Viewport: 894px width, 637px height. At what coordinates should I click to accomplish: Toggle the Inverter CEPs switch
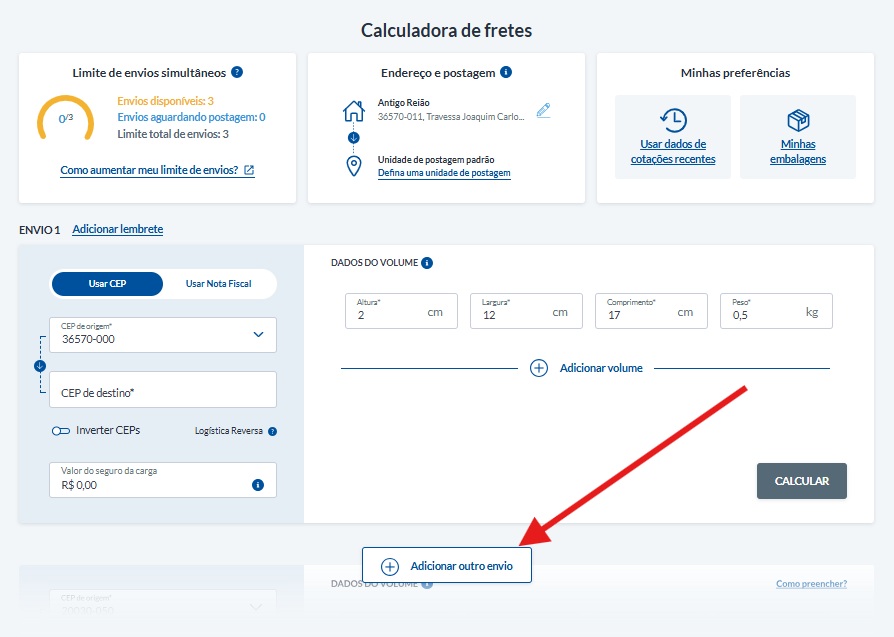(x=61, y=431)
